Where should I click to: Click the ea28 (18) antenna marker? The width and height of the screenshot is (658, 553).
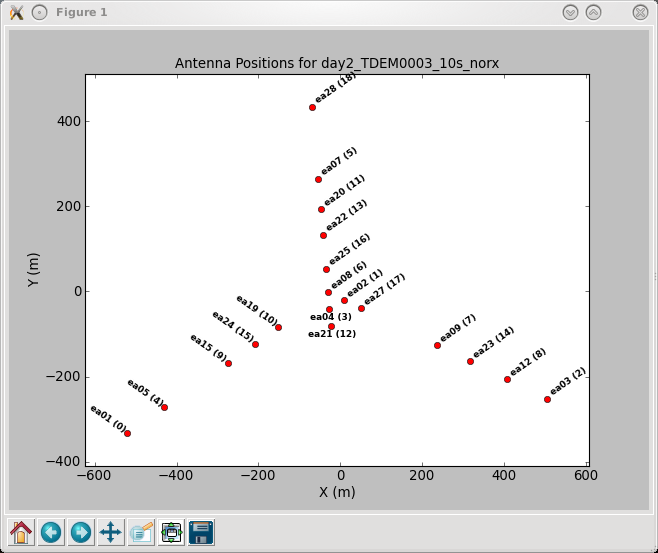pyautogui.click(x=312, y=107)
